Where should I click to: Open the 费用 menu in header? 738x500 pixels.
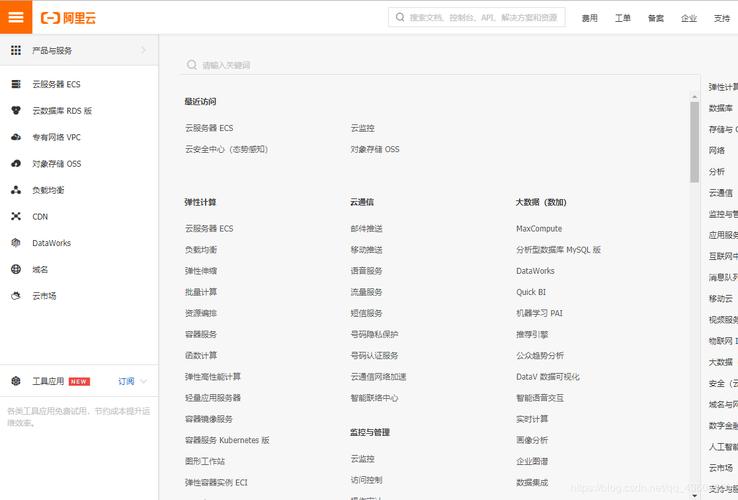click(590, 18)
